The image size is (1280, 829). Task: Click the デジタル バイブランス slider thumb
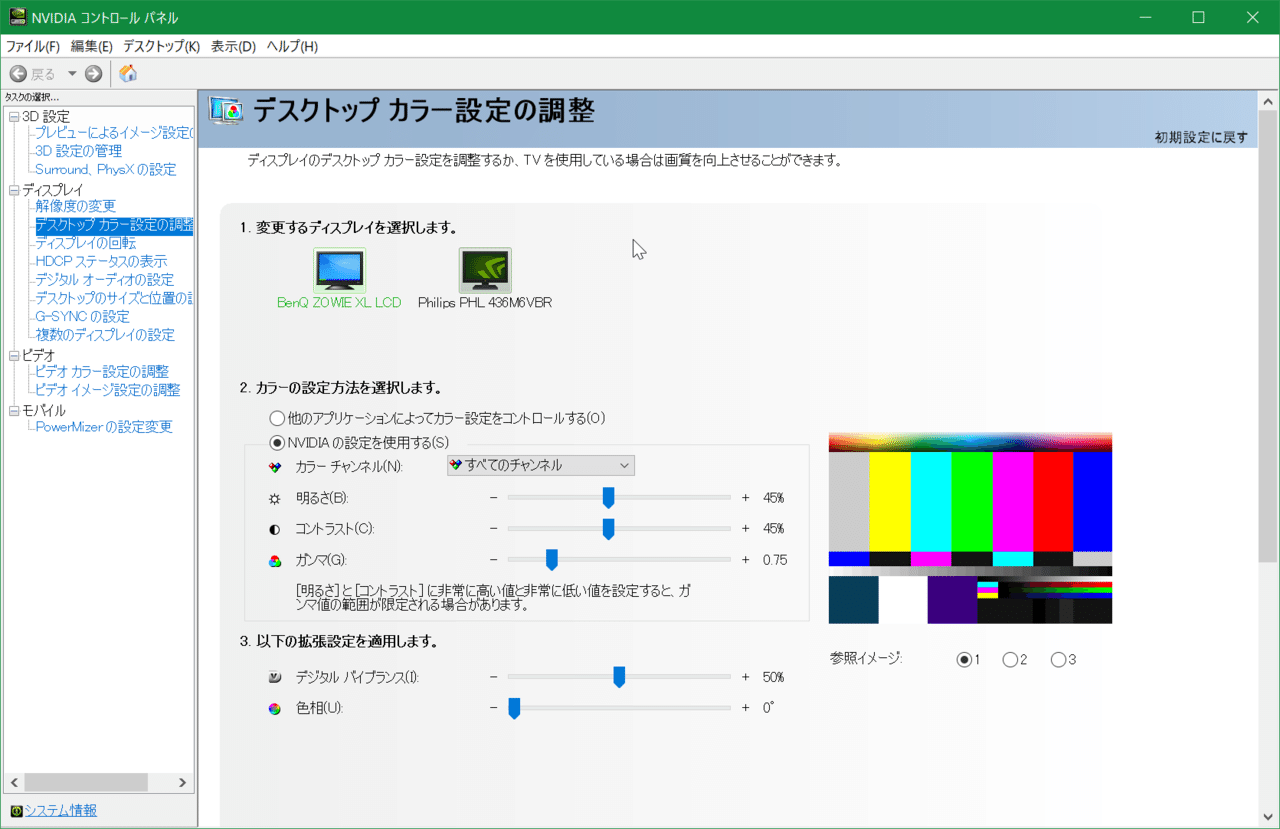click(619, 677)
